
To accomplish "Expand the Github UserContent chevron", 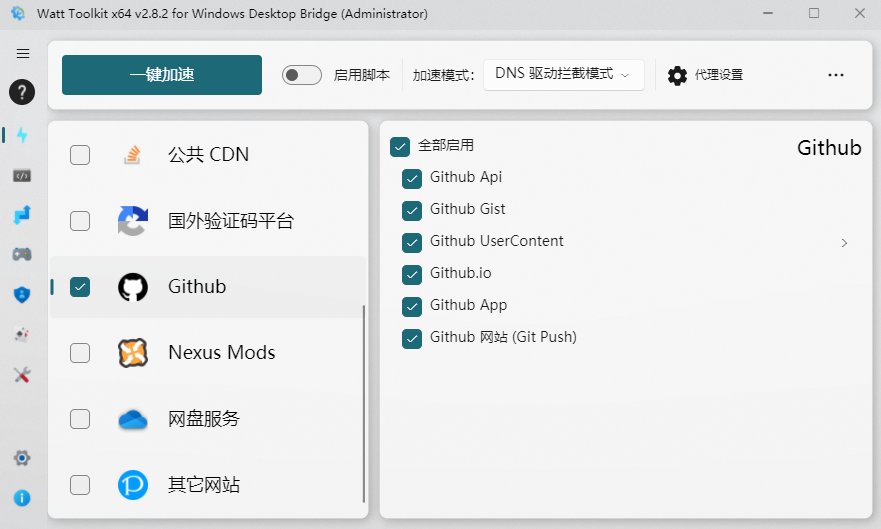I will pos(845,243).
